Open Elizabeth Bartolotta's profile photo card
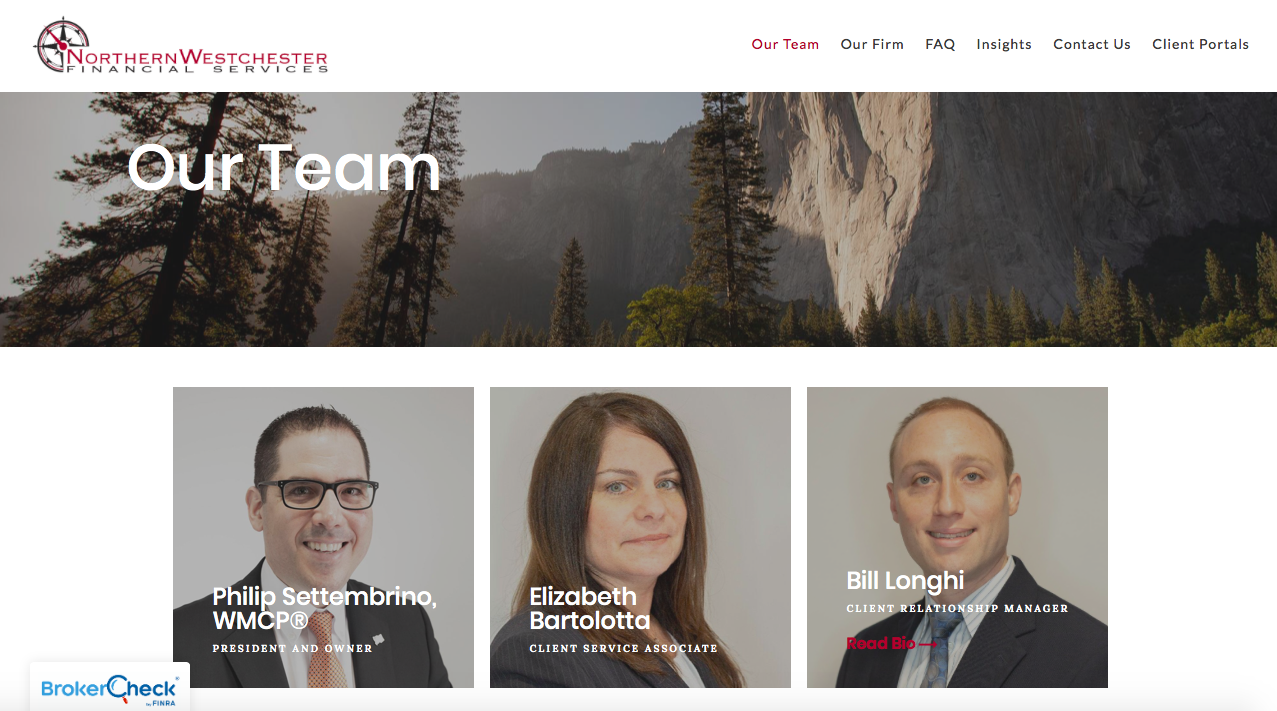The height and width of the screenshot is (711, 1277). point(640,537)
